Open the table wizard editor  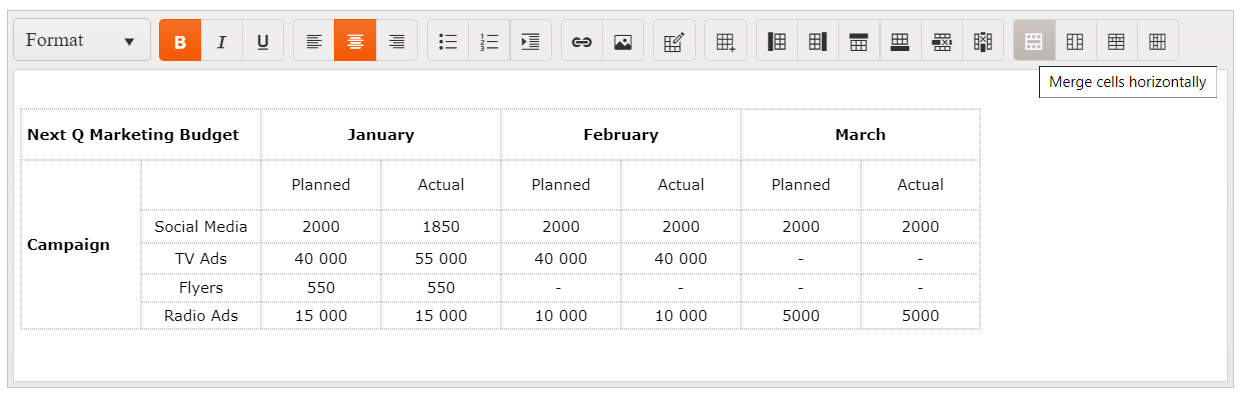pos(674,41)
